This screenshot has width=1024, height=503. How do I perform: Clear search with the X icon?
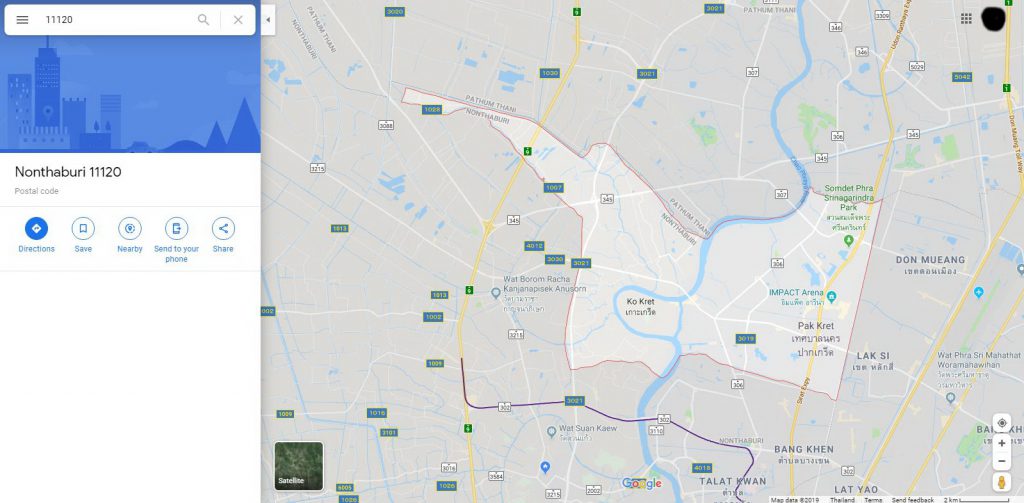(238, 20)
